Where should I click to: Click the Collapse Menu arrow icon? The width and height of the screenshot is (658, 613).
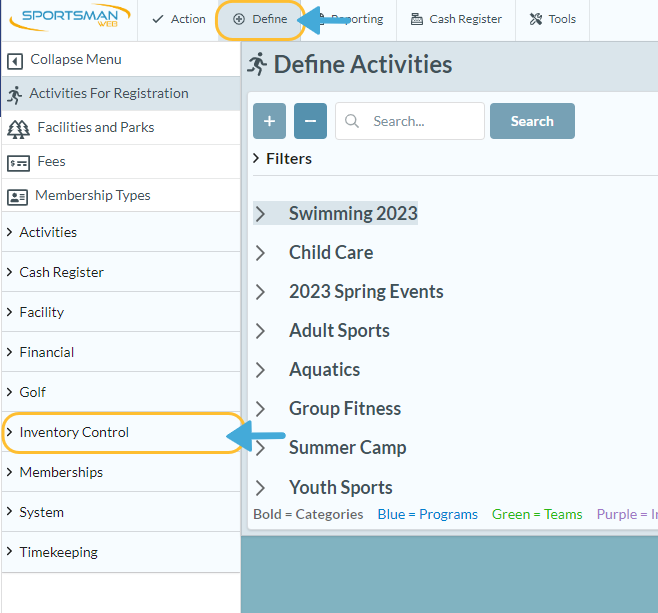(x=15, y=60)
